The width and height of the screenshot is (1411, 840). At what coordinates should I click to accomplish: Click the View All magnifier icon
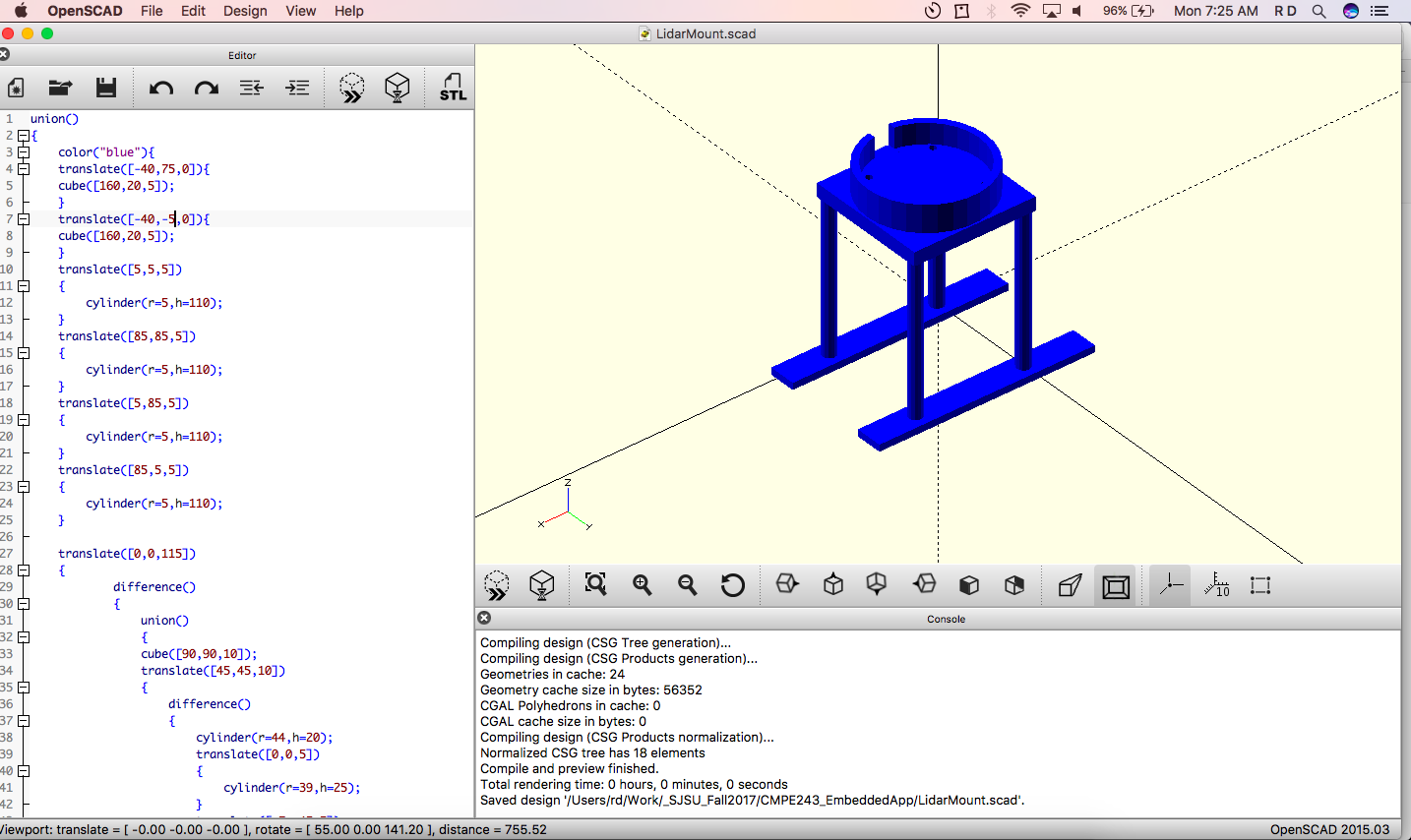click(595, 584)
